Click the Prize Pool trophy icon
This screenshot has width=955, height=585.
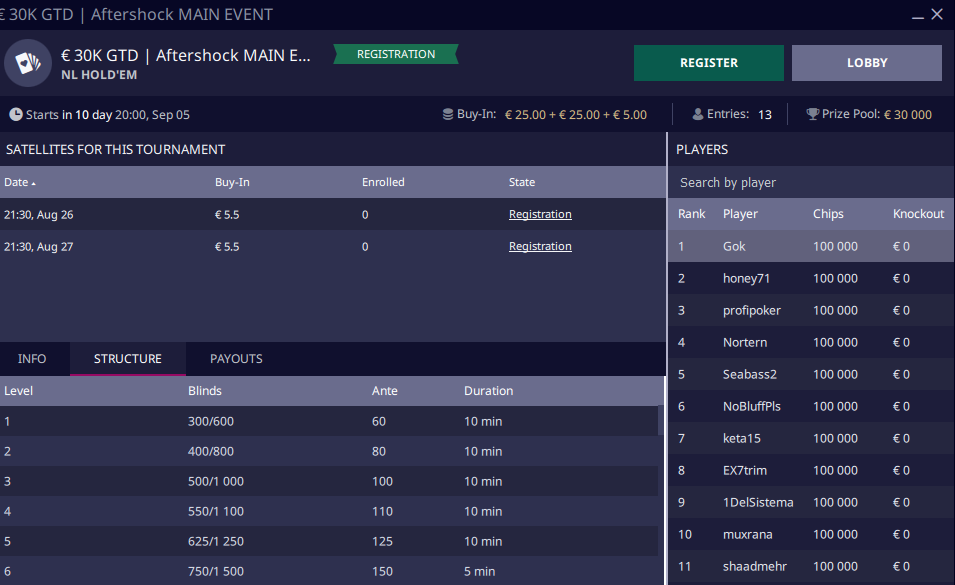[812, 114]
